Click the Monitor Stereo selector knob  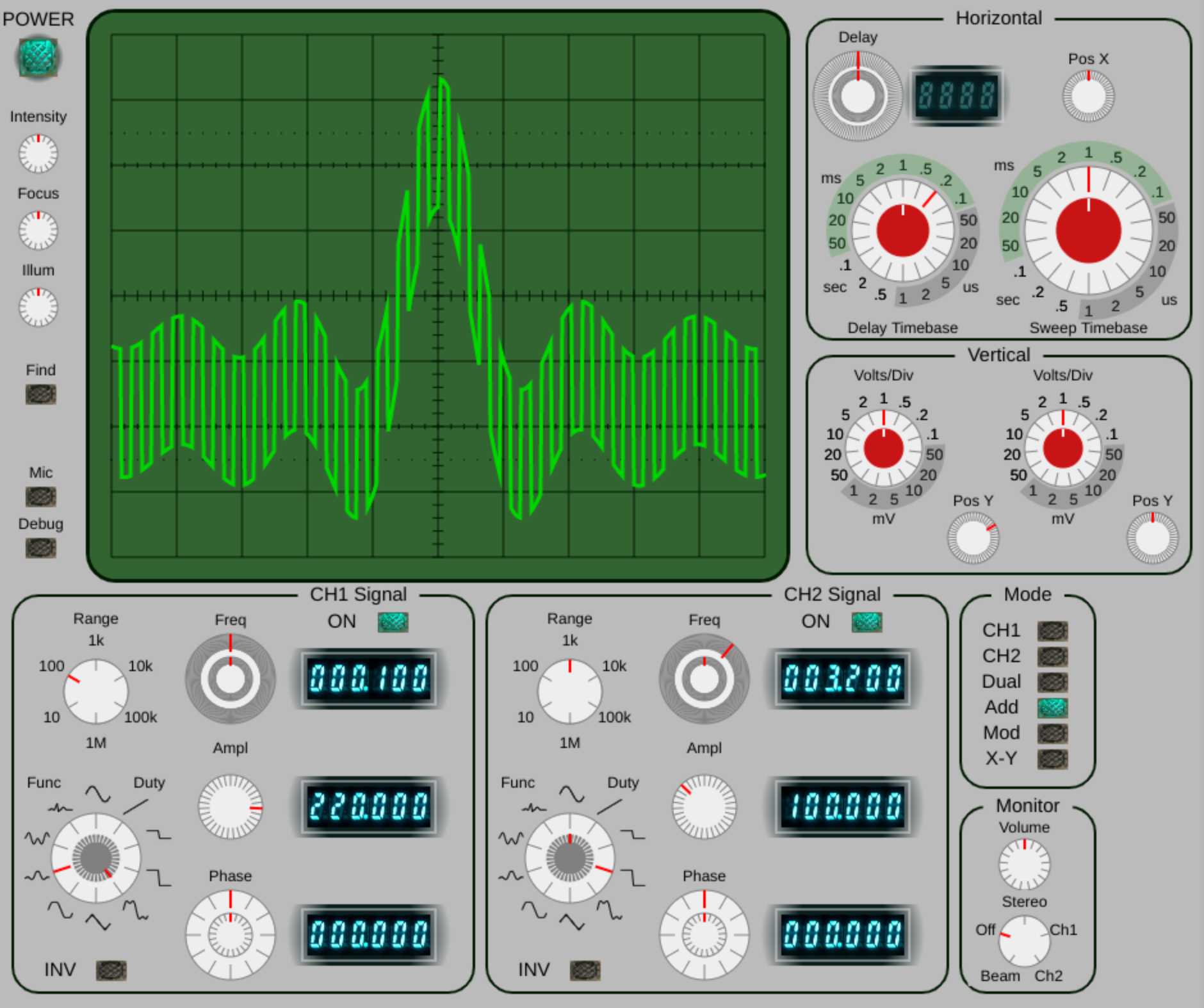tap(1025, 941)
